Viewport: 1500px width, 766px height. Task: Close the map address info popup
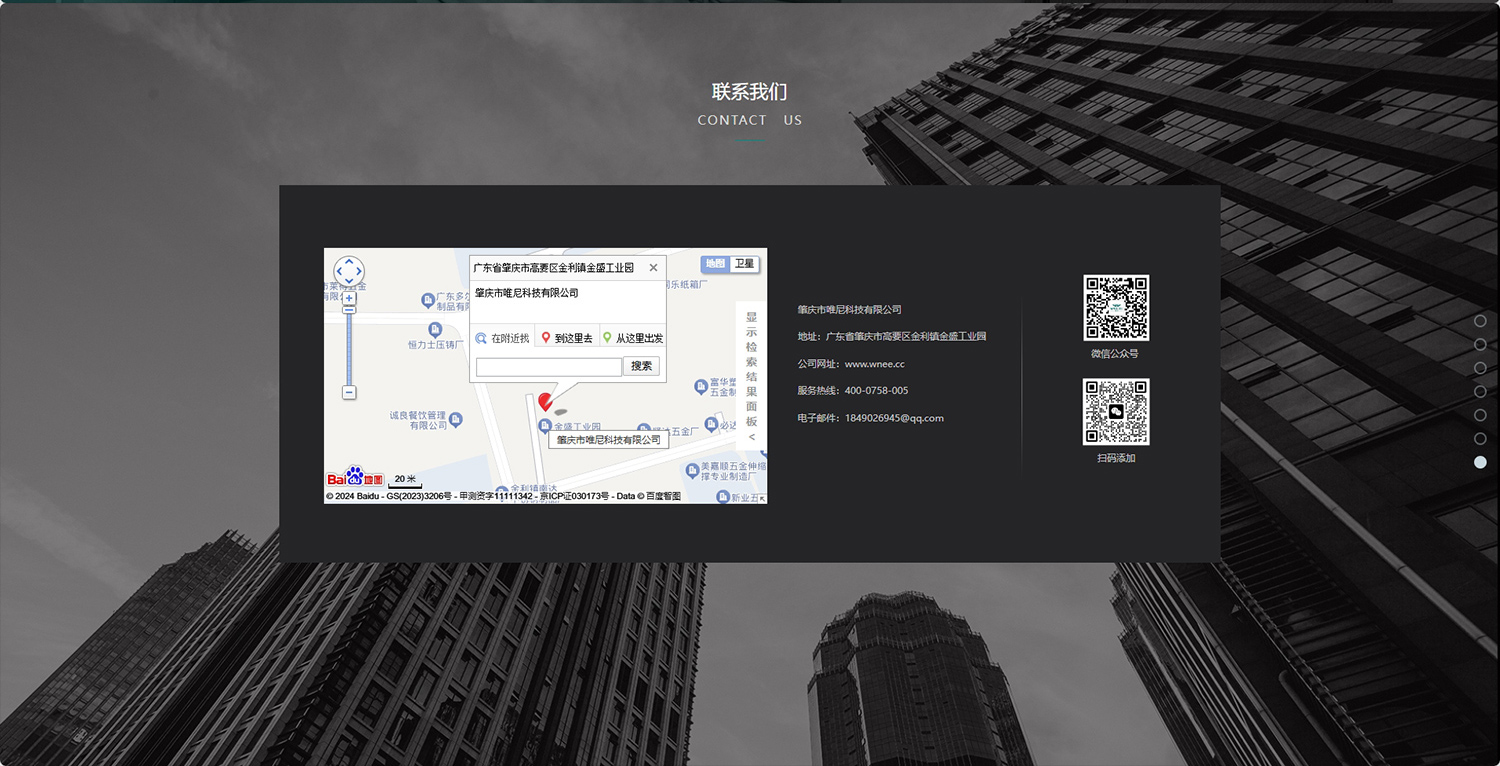coord(653,268)
